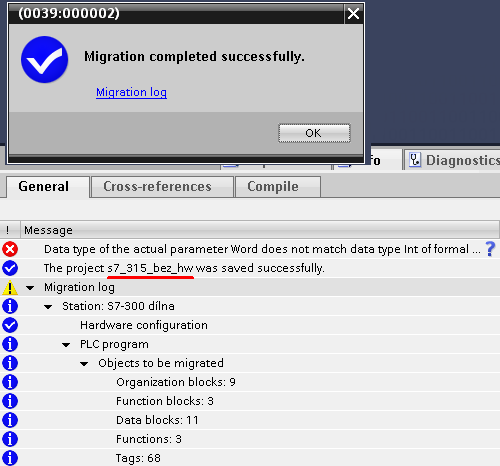Screen dimensions: 500x466
Task: Open help via blue question mark icon
Action: [x=490, y=249]
